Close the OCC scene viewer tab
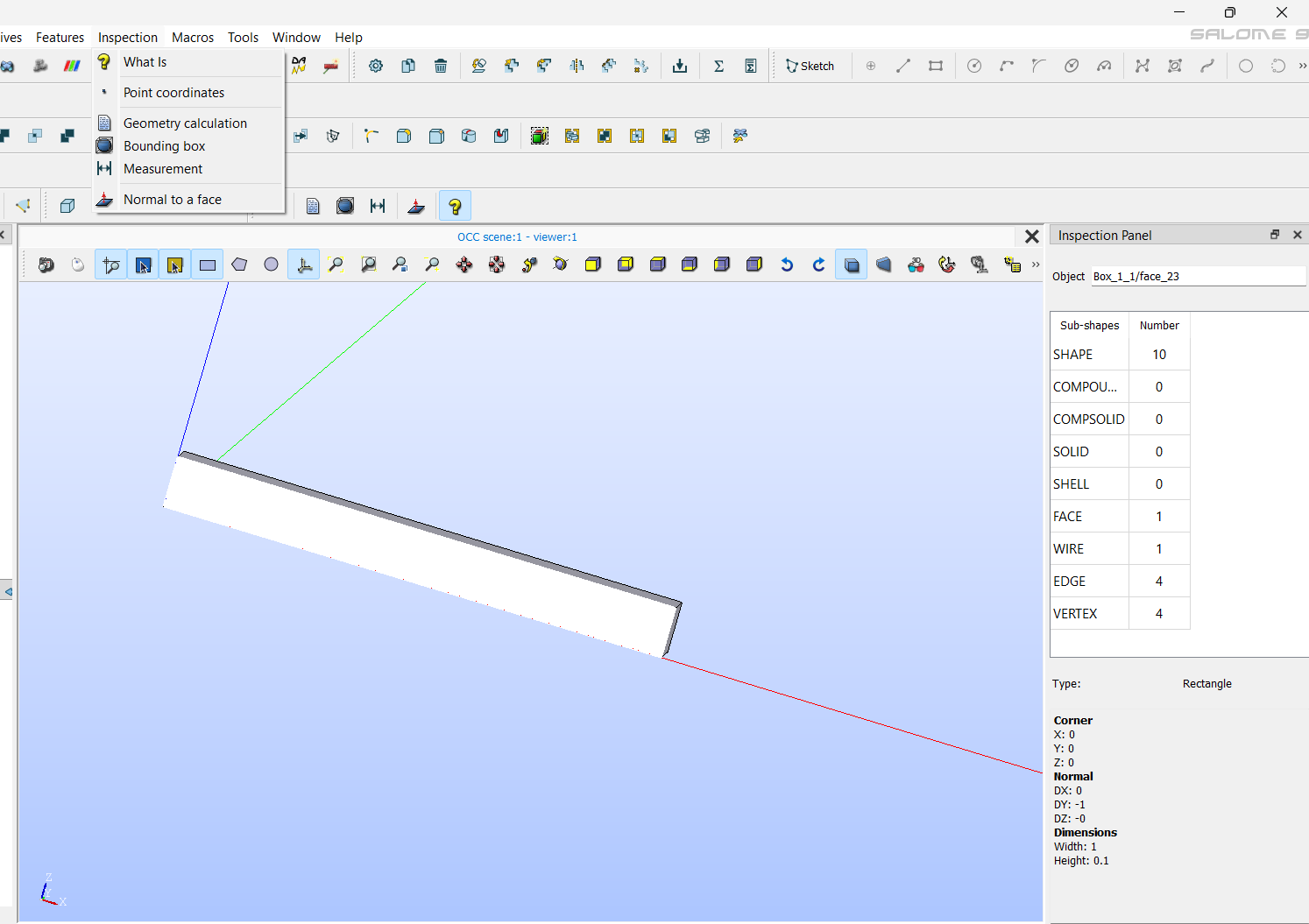The height and width of the screenshot is (924, 1309). 1032,236
